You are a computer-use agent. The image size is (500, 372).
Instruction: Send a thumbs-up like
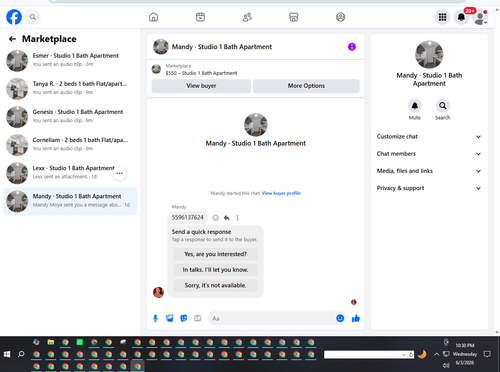click(x=356, y=318)
